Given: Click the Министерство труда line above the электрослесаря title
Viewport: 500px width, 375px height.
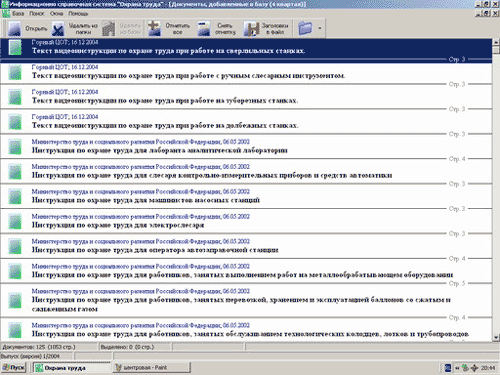Looking at the screenshot, I should tap(141, 217).
